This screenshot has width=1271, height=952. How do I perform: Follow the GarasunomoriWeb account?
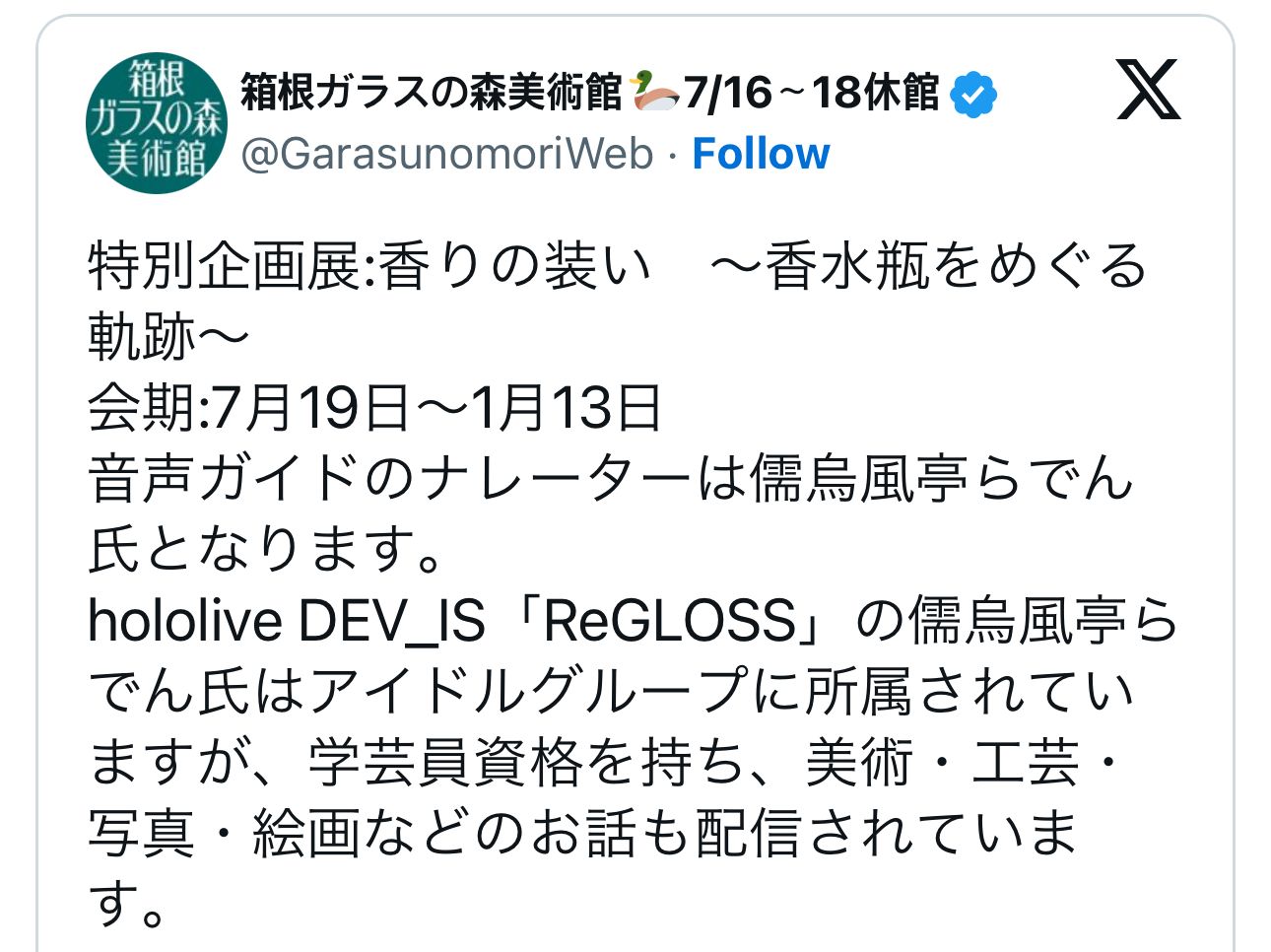[x=761, y=154]
